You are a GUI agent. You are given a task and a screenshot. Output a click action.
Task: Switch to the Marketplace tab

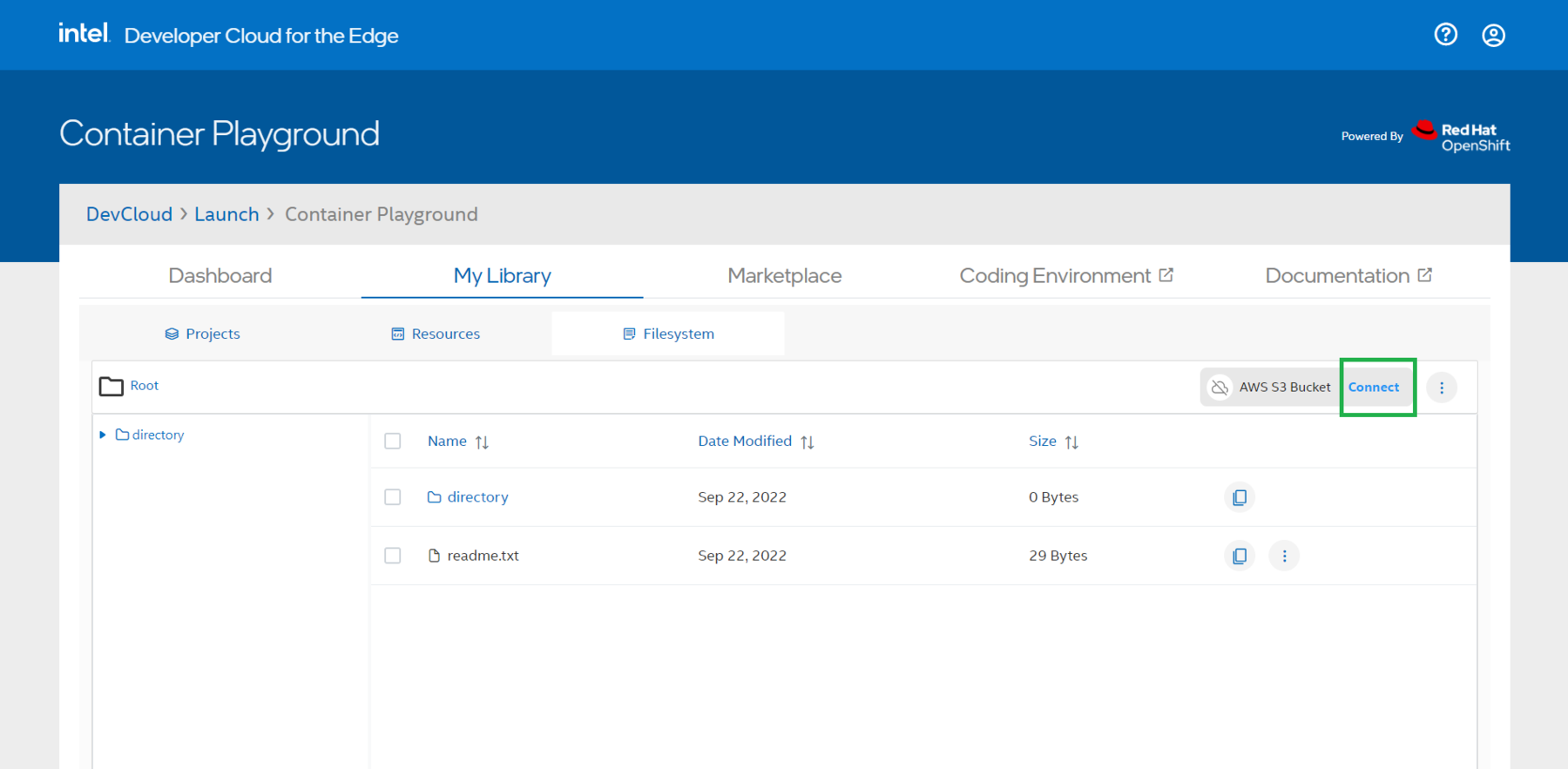(x=784, y=276)
